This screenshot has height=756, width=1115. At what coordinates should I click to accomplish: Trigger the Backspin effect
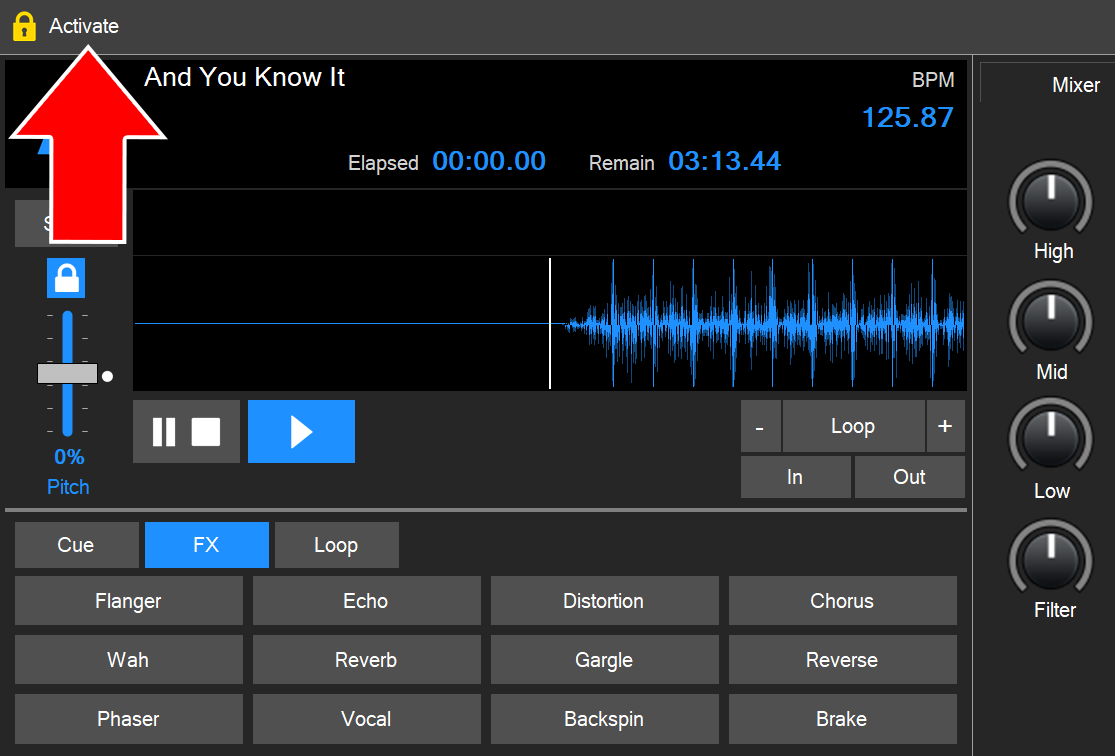pos(604,719)
